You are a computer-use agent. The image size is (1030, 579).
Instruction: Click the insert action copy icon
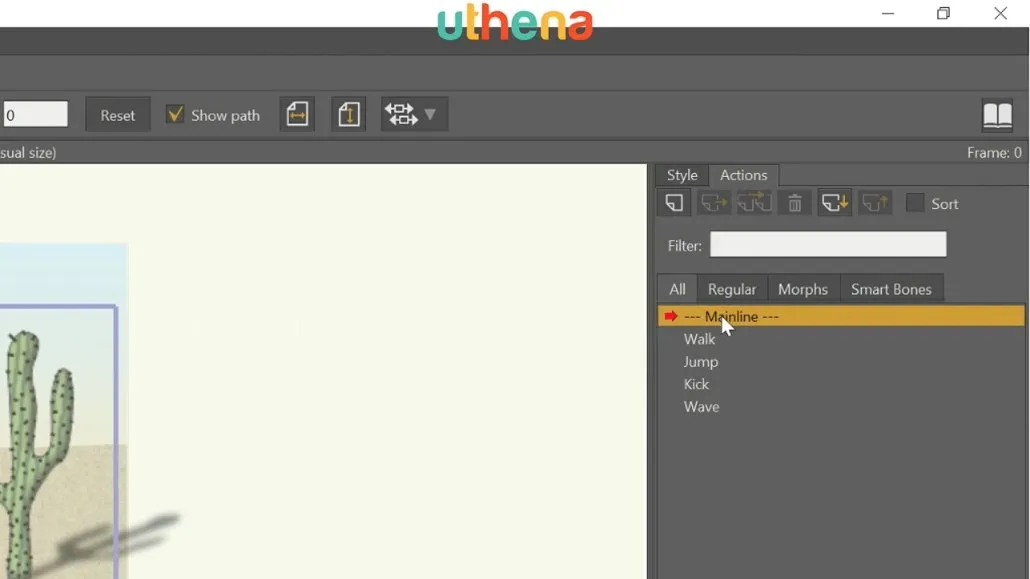click(754, 203)
